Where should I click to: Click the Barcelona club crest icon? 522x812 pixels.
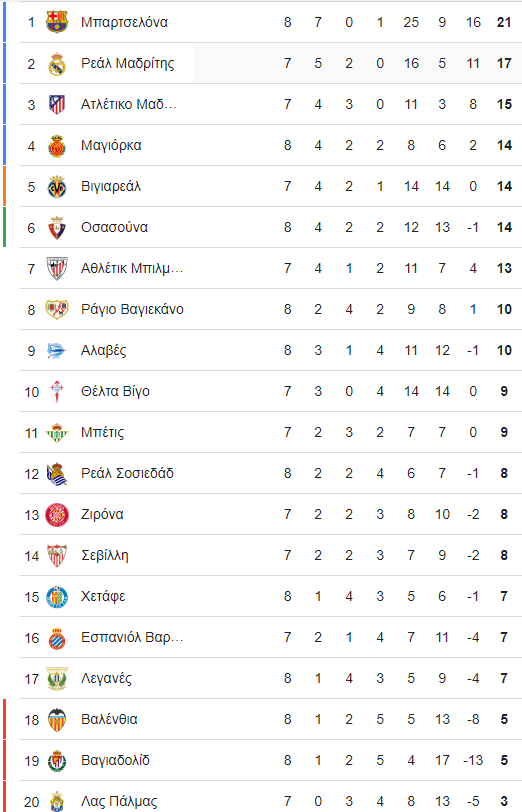57,22
